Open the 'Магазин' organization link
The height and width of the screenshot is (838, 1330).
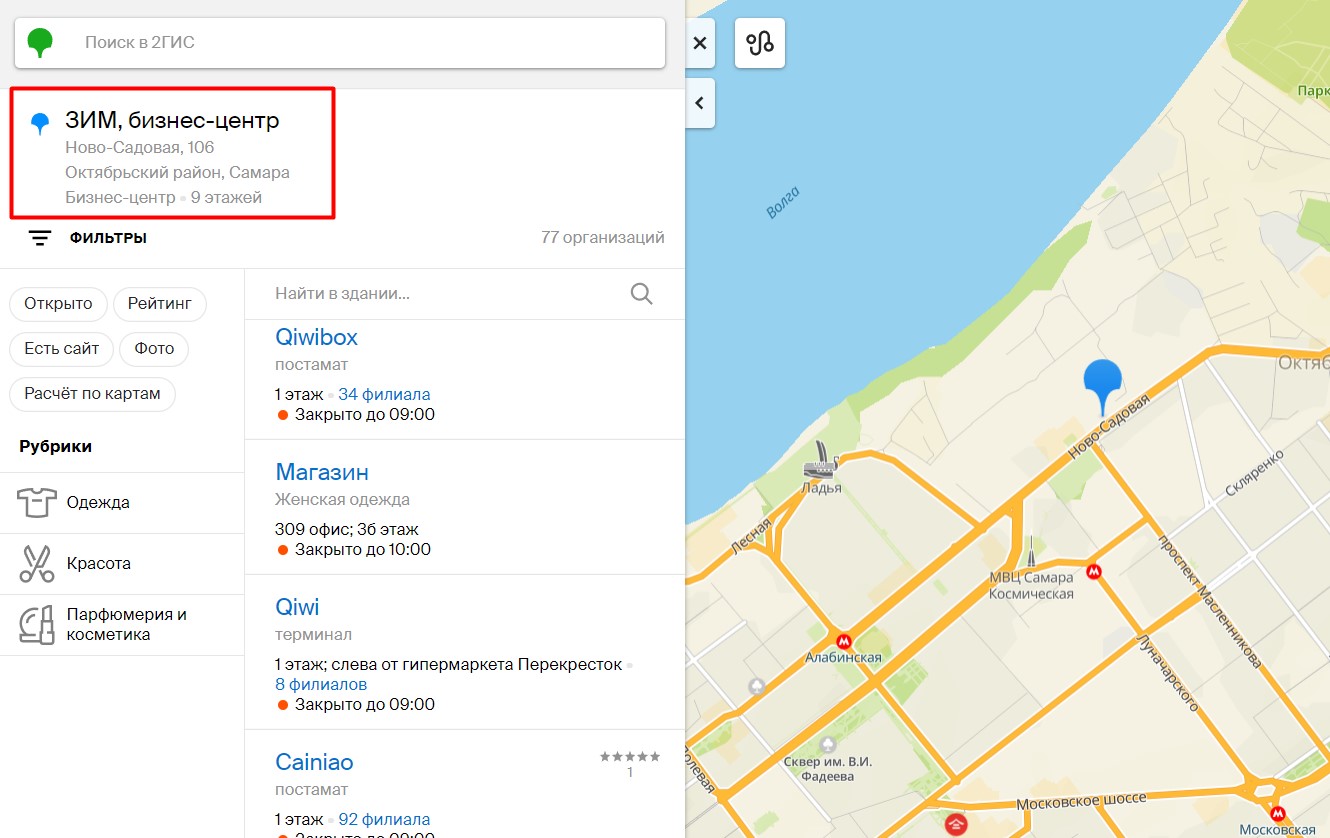coord(322,472)
